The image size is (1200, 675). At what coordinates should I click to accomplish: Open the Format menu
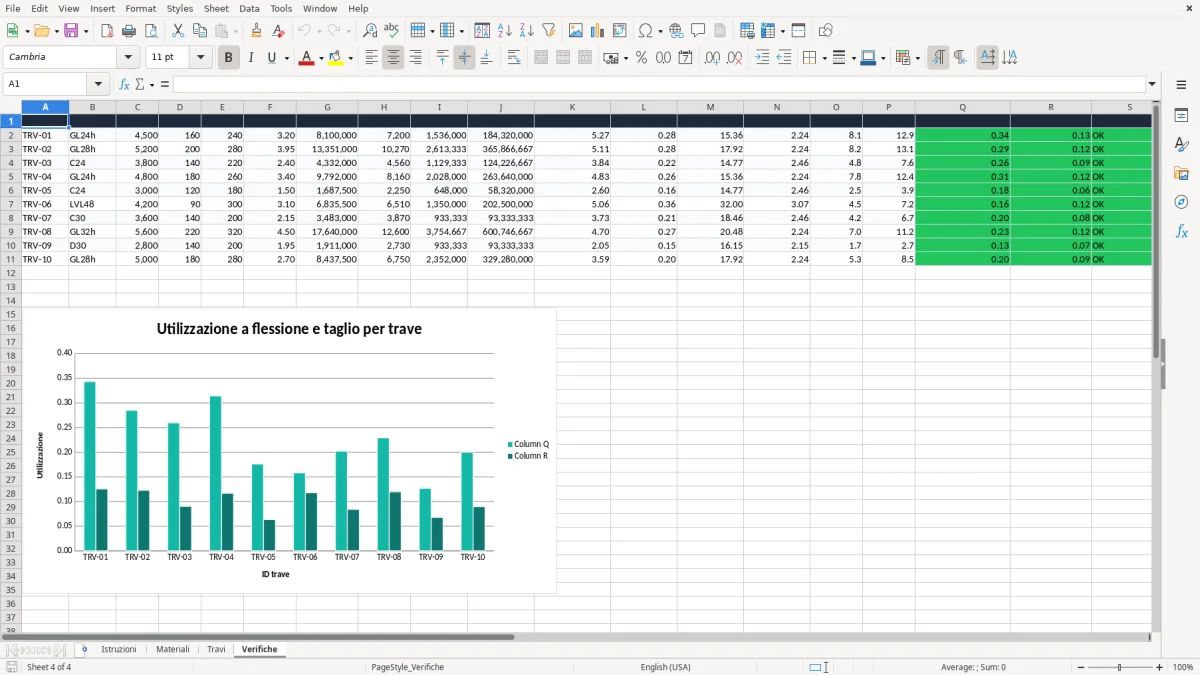coord(141,8)
